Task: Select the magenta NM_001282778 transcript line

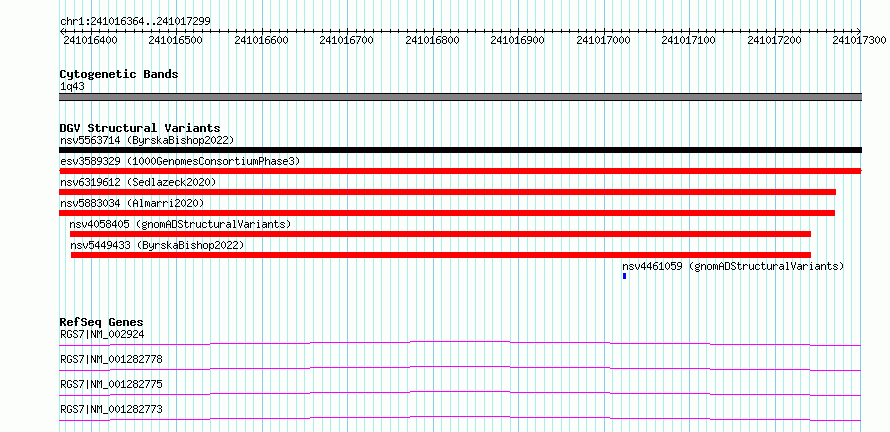Action: 460,368
